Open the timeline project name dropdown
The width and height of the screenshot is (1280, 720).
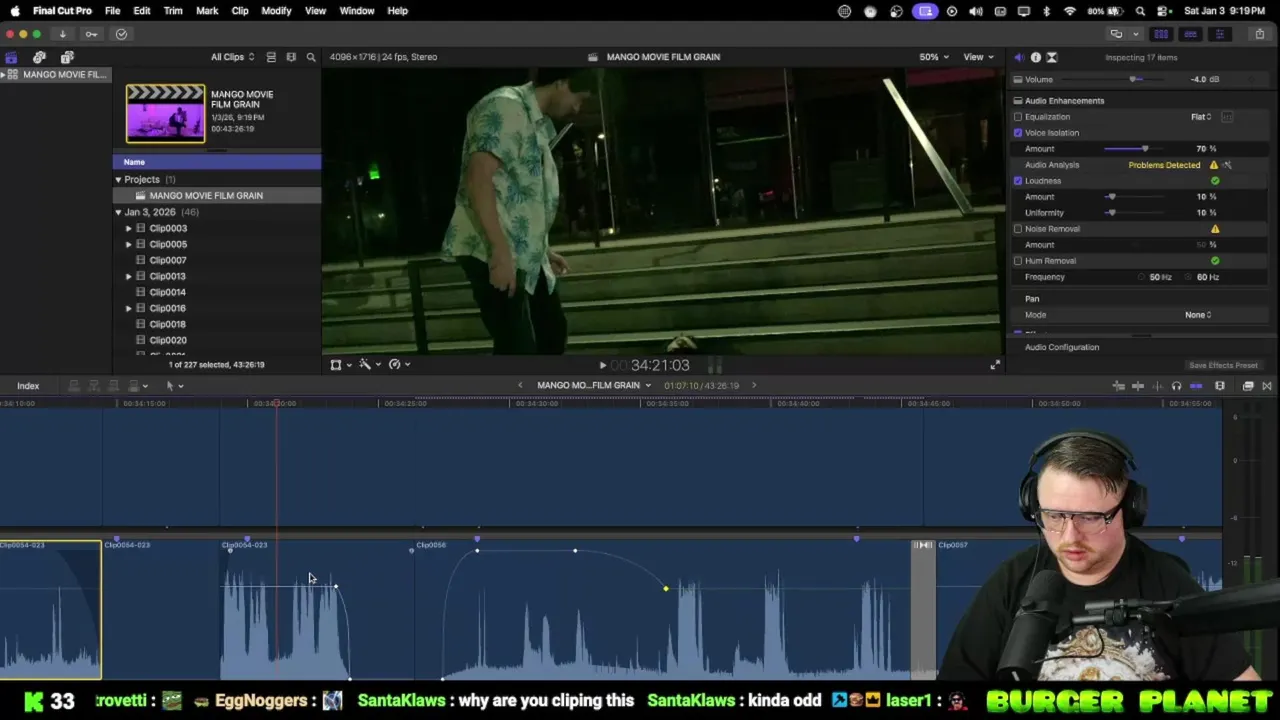(x=594, y=386)
